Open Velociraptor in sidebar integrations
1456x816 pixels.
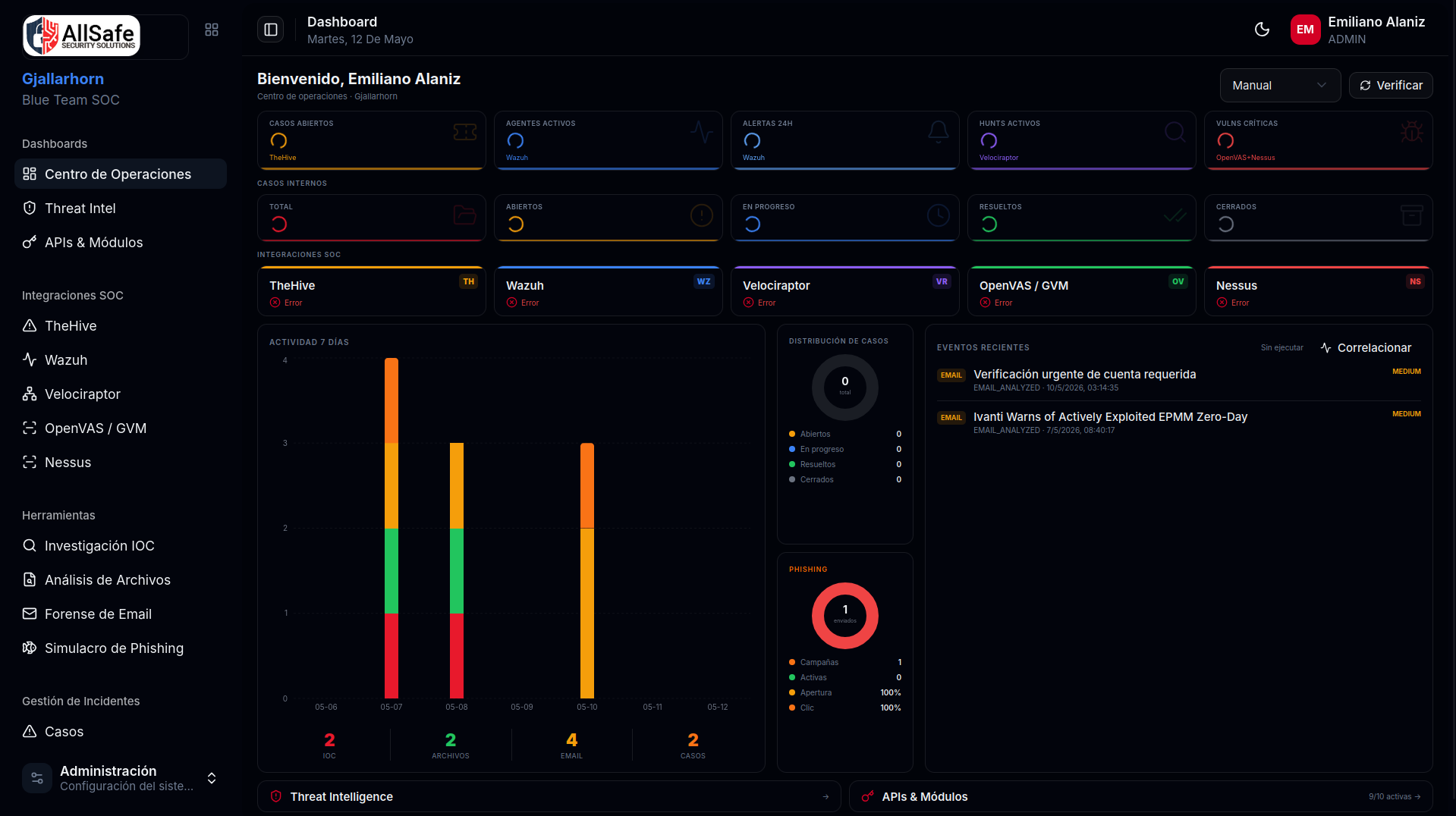[x=121, y=394]
